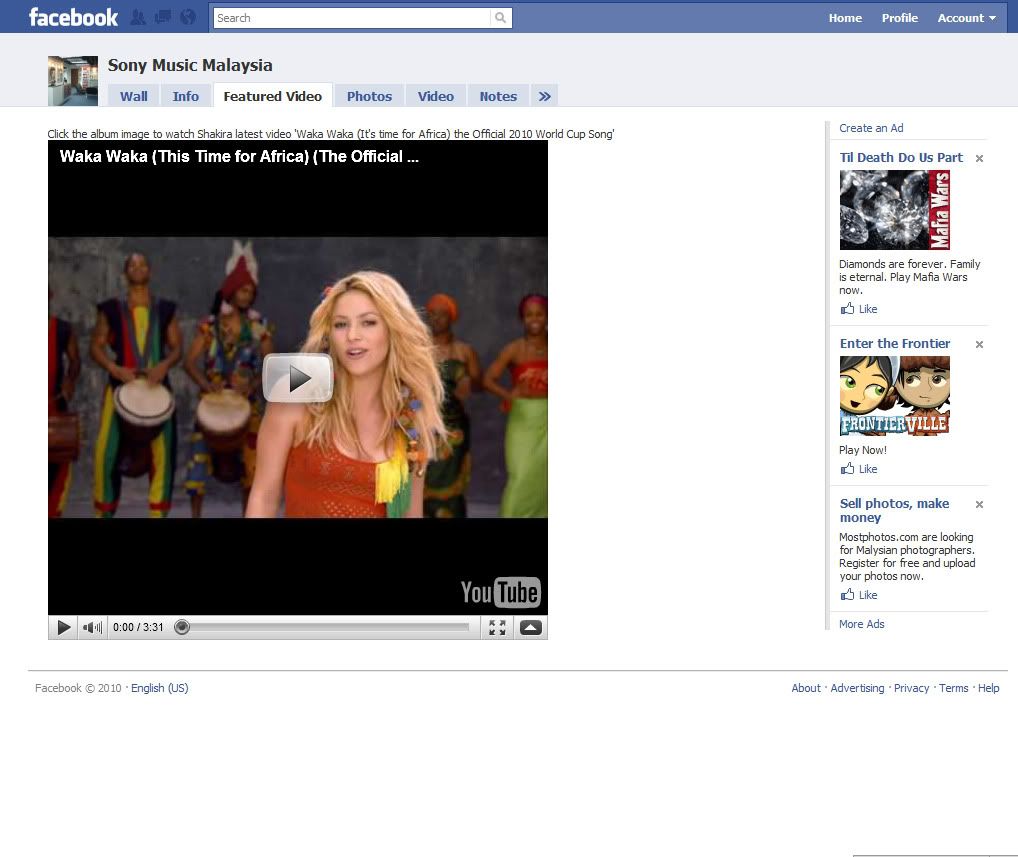Open the Help footer link
The image size is (1018, 857).
988,688
